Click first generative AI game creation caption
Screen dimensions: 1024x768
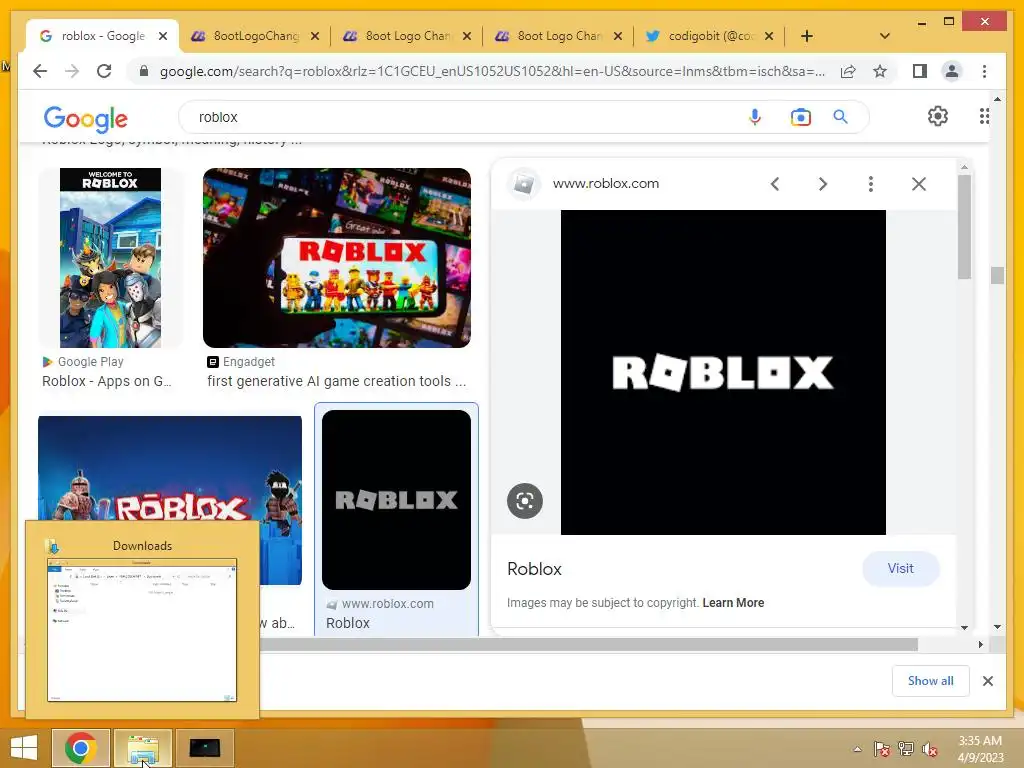coord(337,381)
